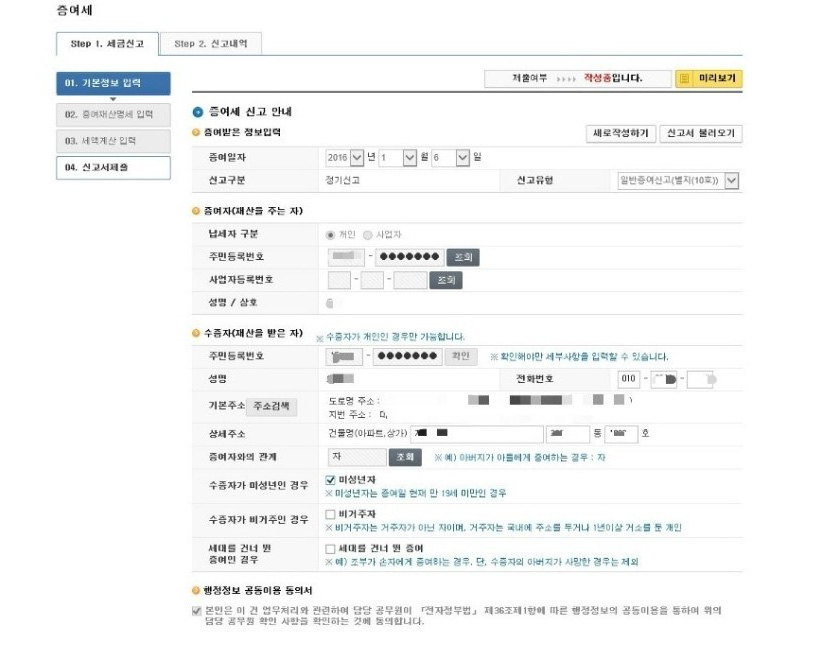Click 증여자와의 관계 field showing 자

coord(357,458)
